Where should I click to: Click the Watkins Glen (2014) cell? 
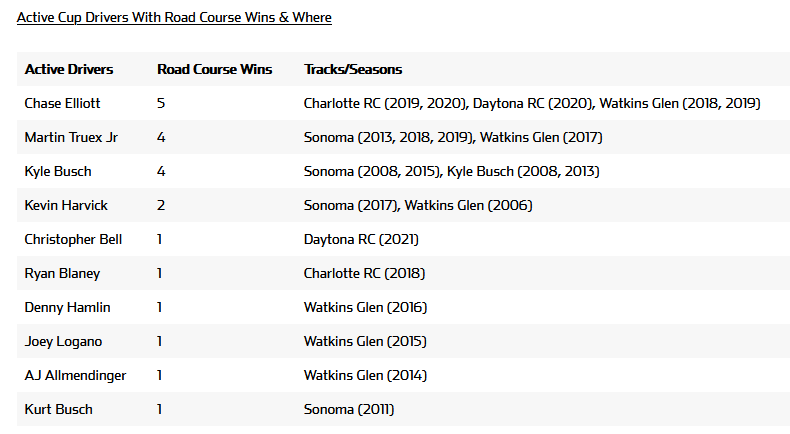[x=365, y=375]
